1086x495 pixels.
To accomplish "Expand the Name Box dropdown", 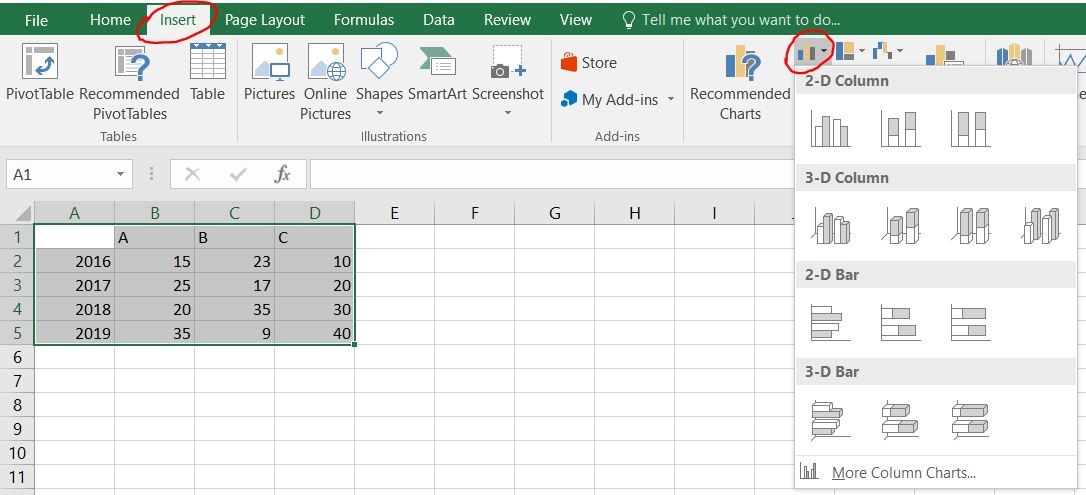I will click(121, 174).
